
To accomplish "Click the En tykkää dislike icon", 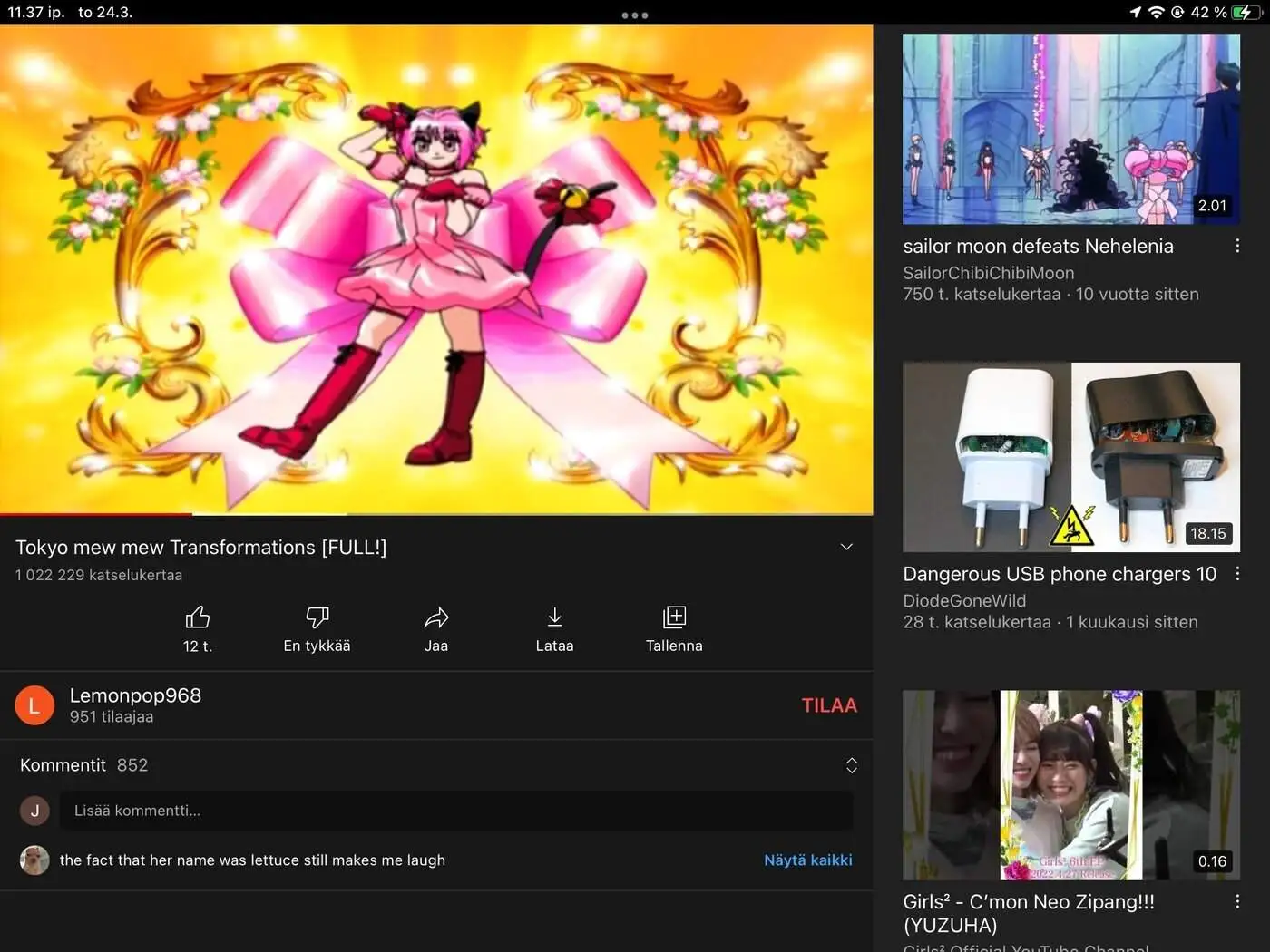I will (317, 617).
